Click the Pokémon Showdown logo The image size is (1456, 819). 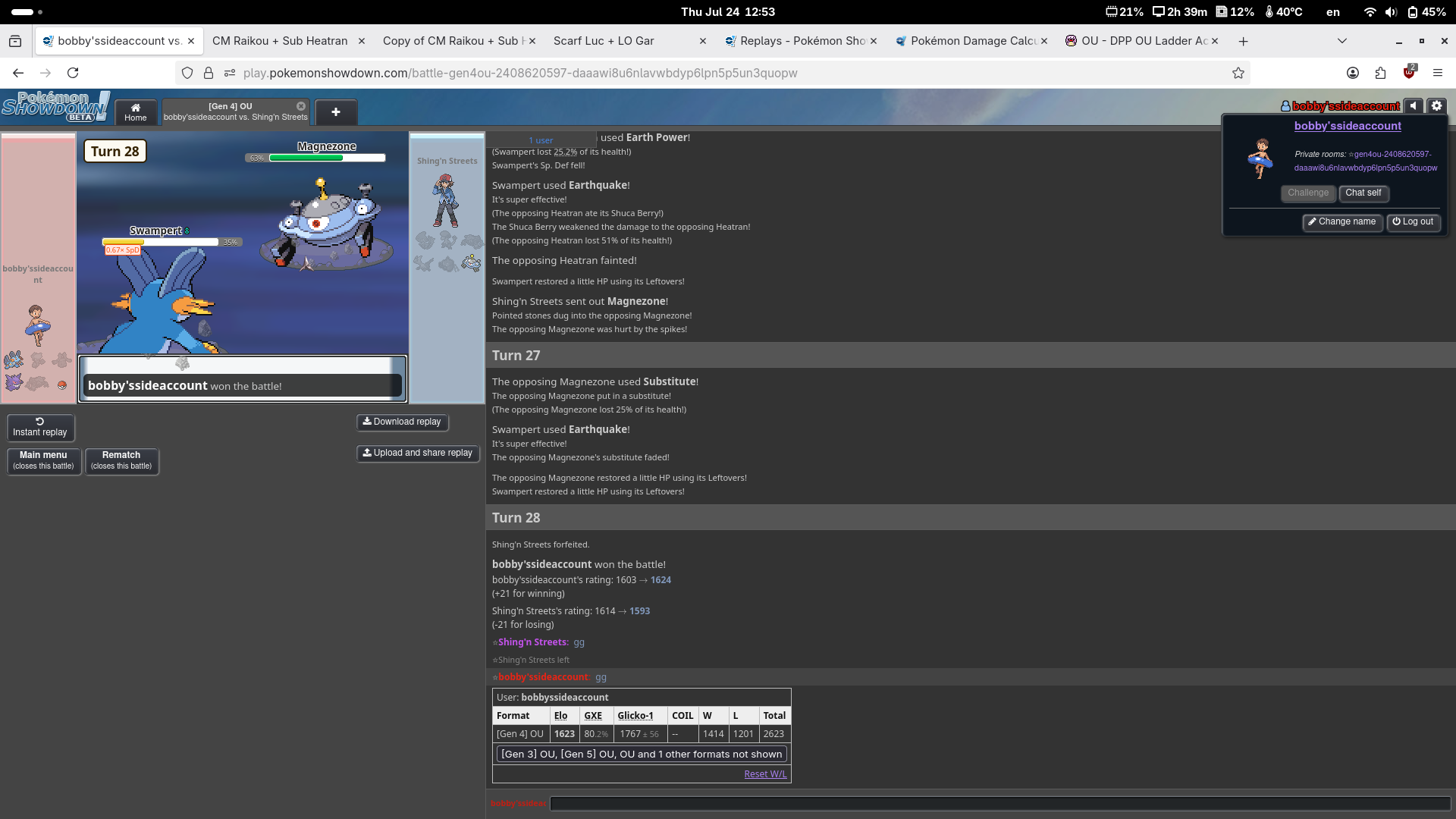coord(55,107)
